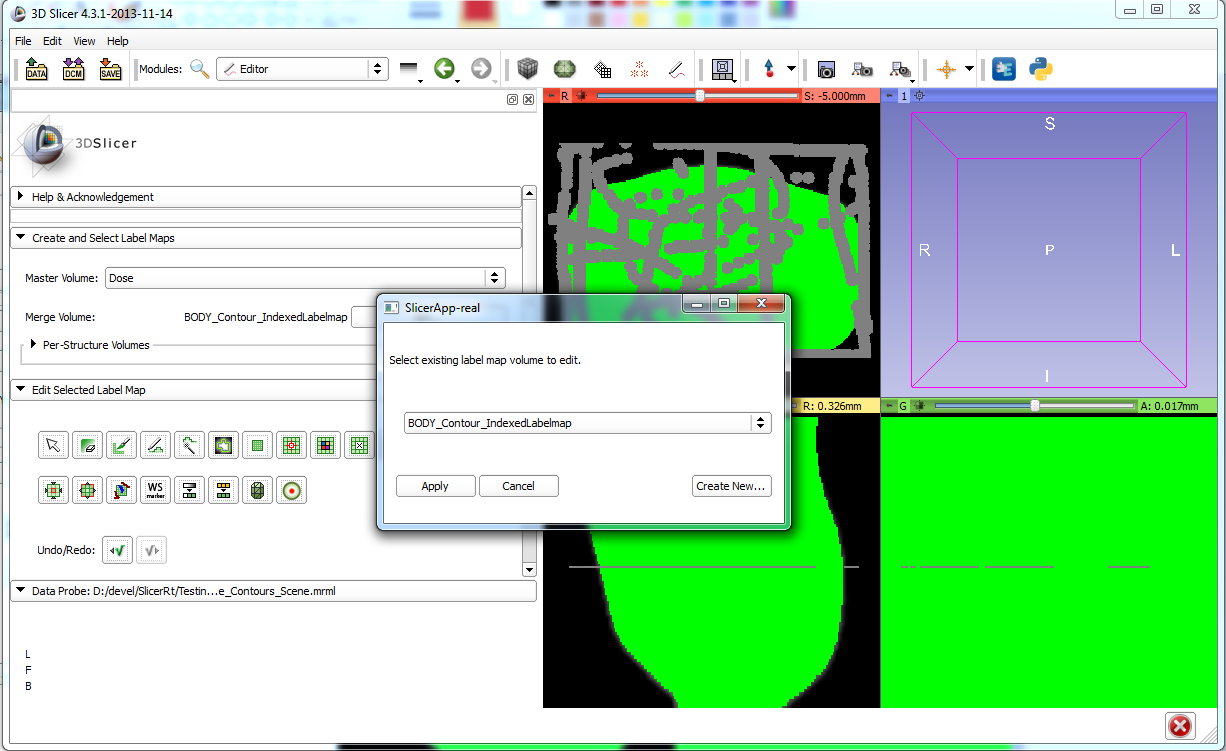Select the Make Model effect icon
This screenshot has width=1226, height=751.
point(257,490)
